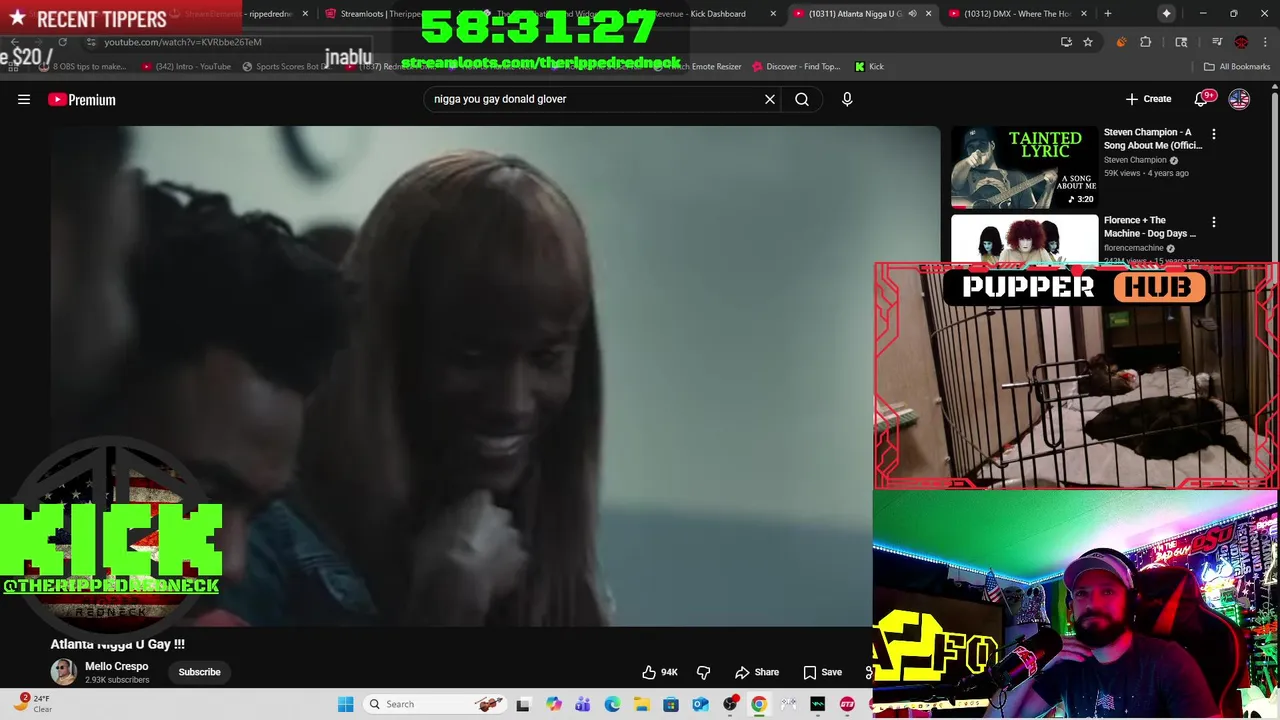Open the Chrome three-dot menu
This screenshot has height=720, width=1280.
pos(1265,42)
